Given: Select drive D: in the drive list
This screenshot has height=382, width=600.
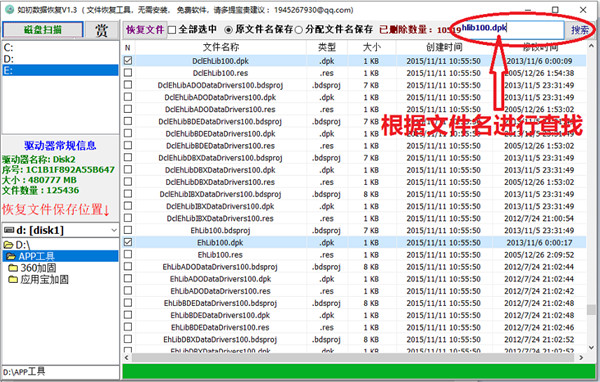Looking at the screenshot, I should (60, 59).
